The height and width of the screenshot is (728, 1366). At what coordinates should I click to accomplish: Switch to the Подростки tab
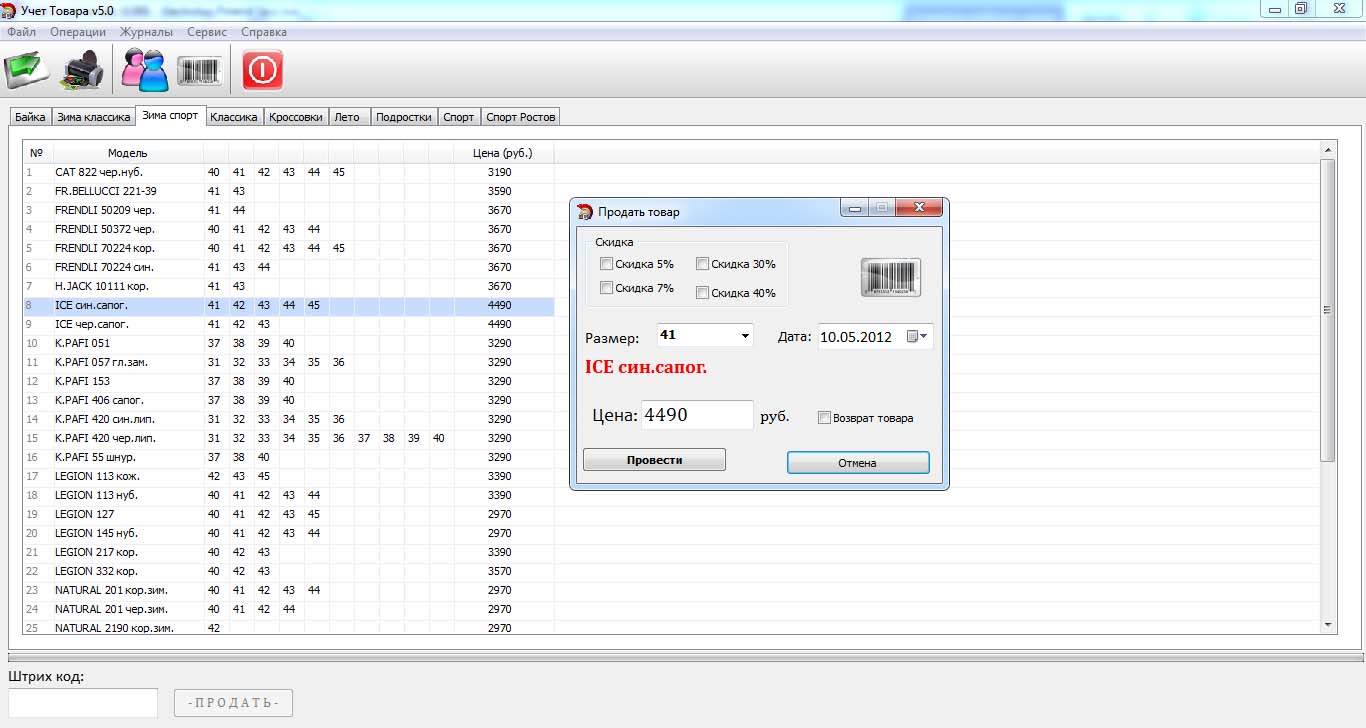tap(403, 117)
